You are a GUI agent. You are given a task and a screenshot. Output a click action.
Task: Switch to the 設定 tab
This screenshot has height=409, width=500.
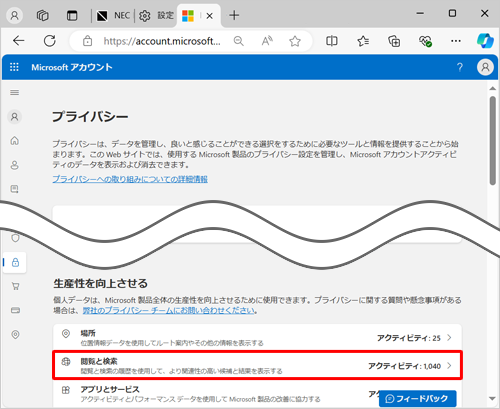point(156,15)
